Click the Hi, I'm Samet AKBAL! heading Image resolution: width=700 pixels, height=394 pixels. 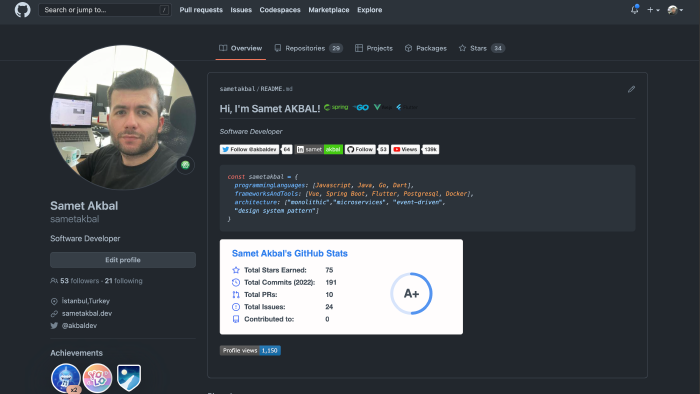coord(270,109)
